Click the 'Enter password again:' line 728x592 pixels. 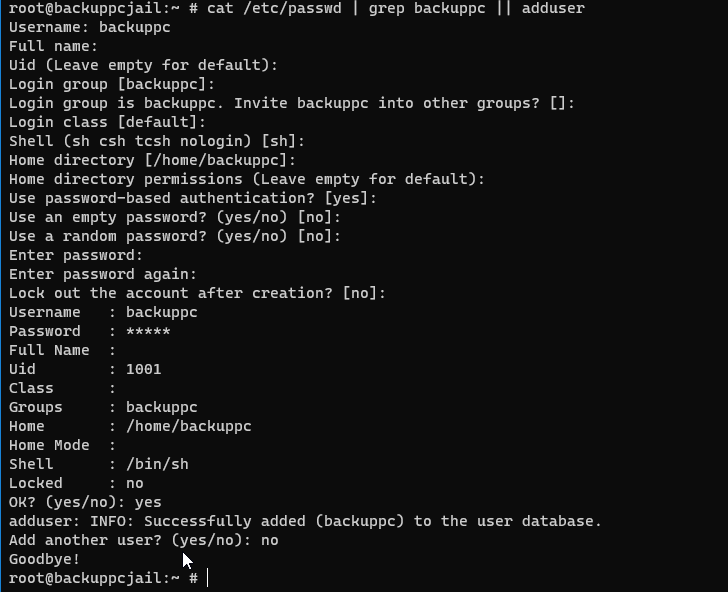[103, 274]
